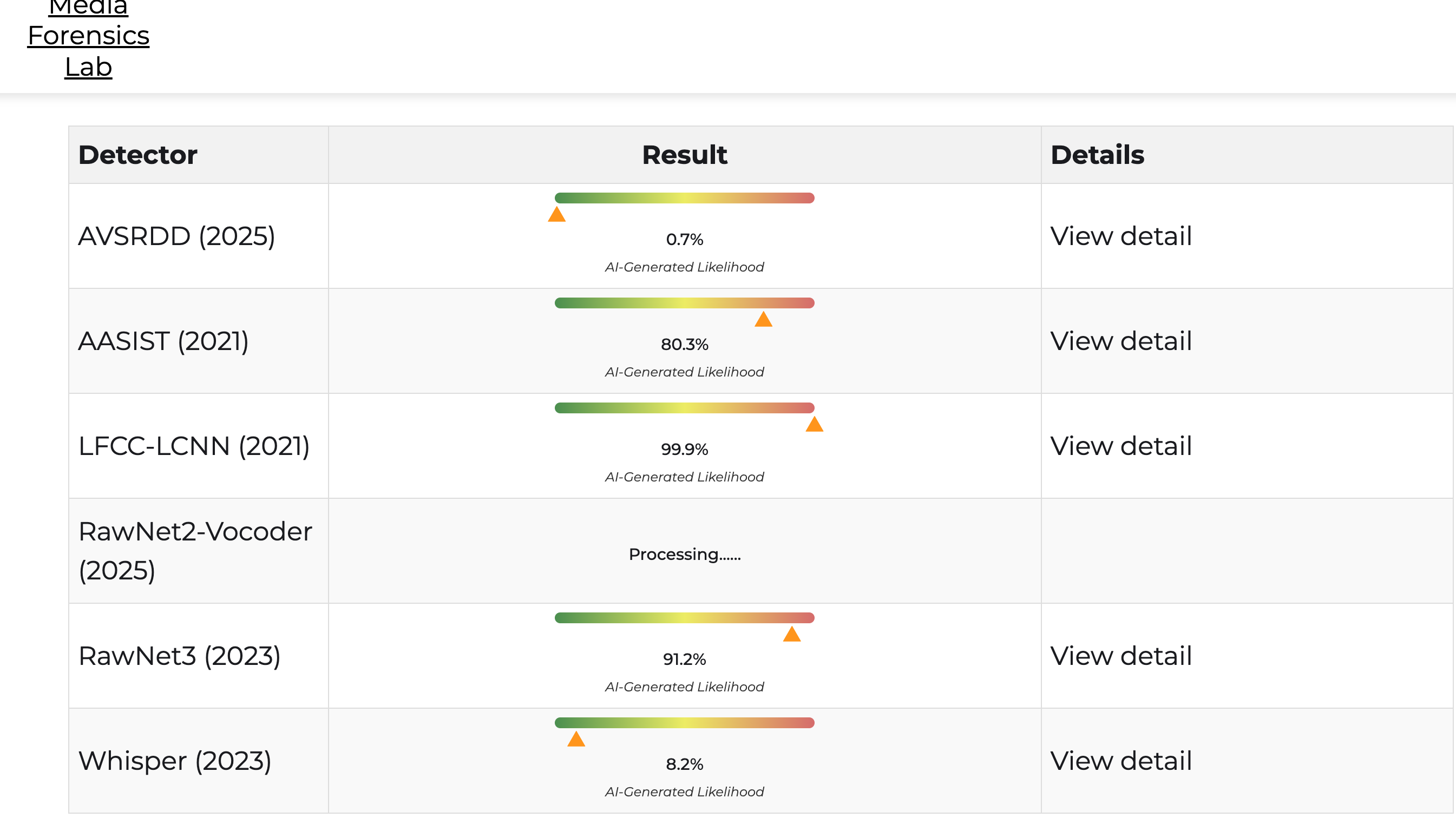
Task: Open the Media Forensics Lab link
Action: point(89,37)
